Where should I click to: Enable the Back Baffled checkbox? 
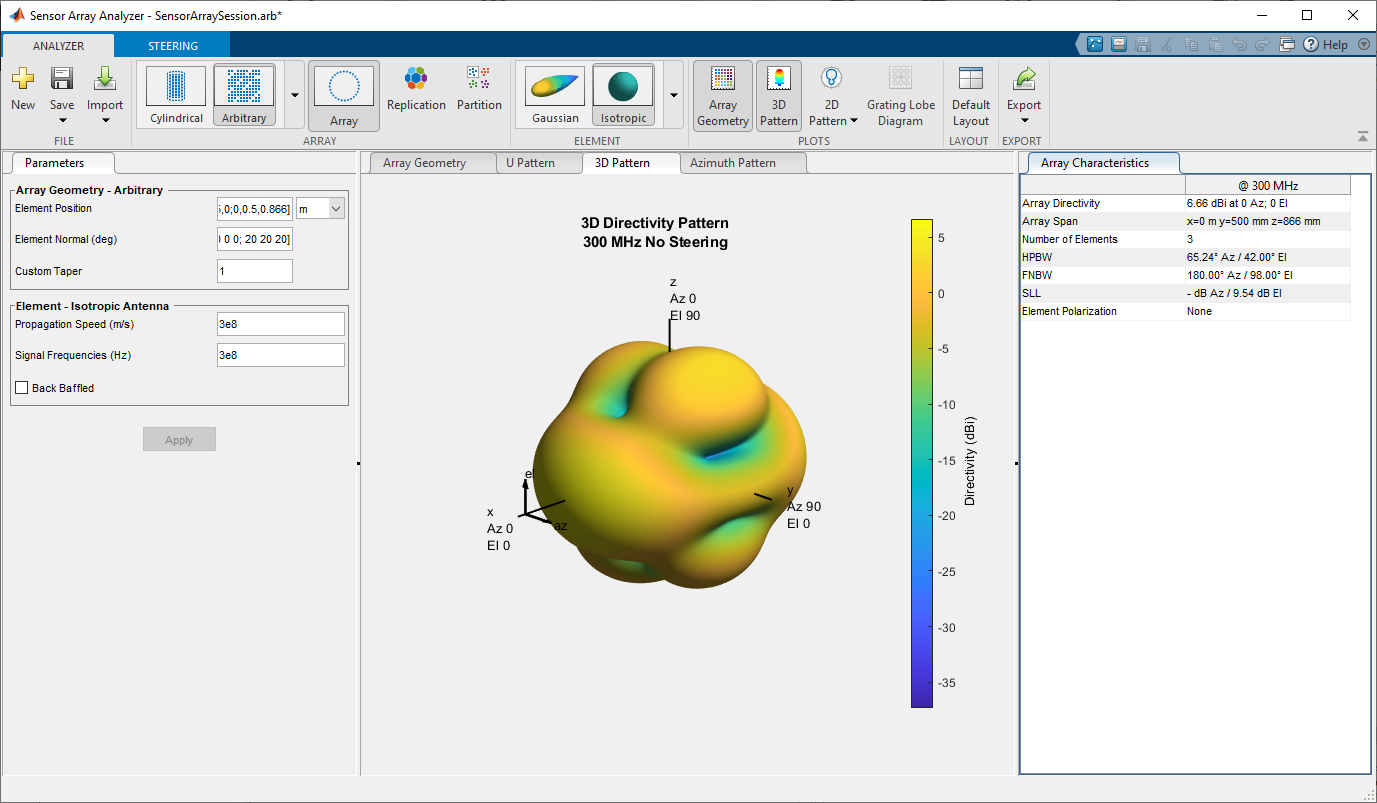pyautogui.click(x=22, y=388)
